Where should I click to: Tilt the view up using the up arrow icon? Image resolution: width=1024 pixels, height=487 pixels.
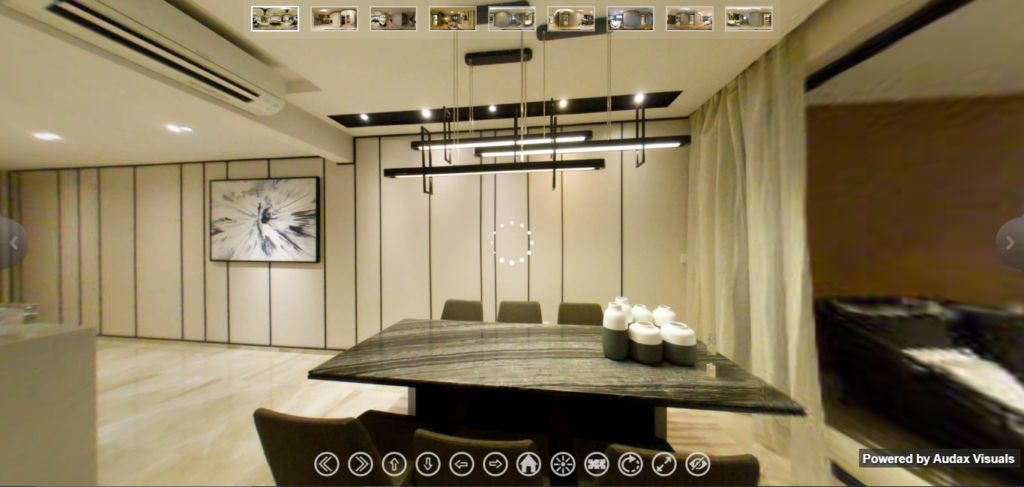pyautogui.click(x=394, y=464)
